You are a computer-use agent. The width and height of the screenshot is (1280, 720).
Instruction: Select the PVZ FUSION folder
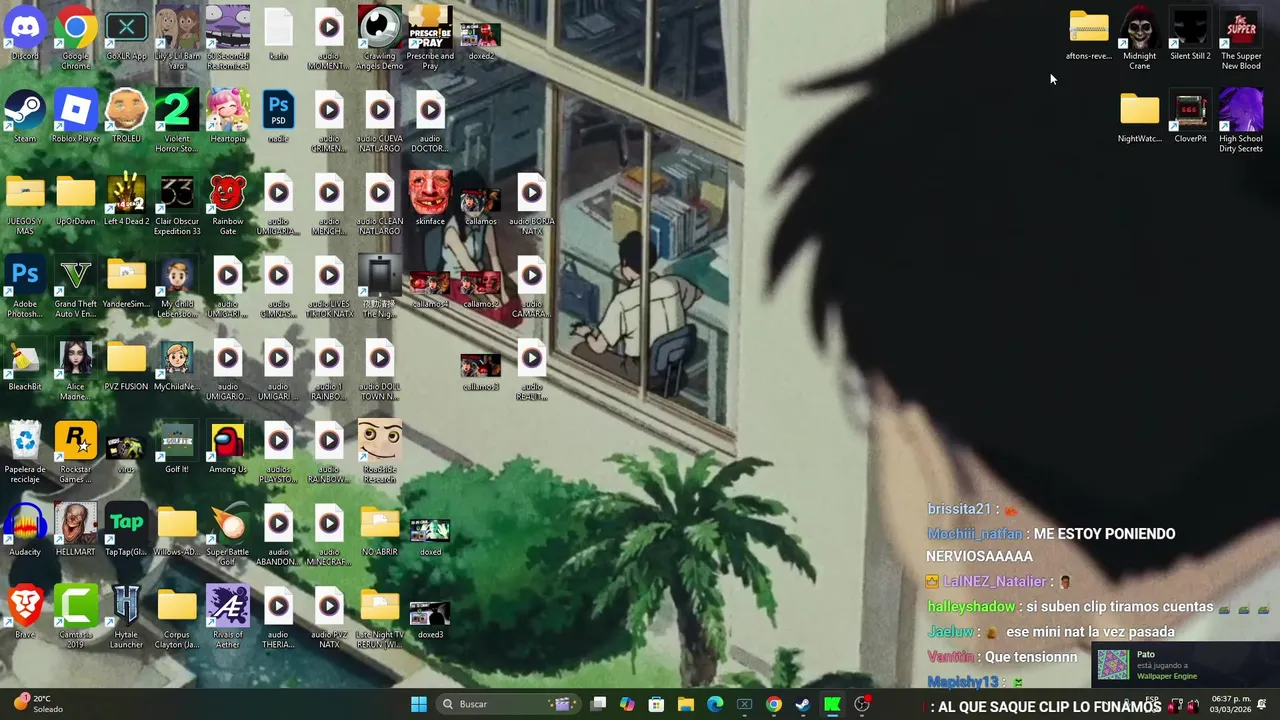click(x=126, y=365)
